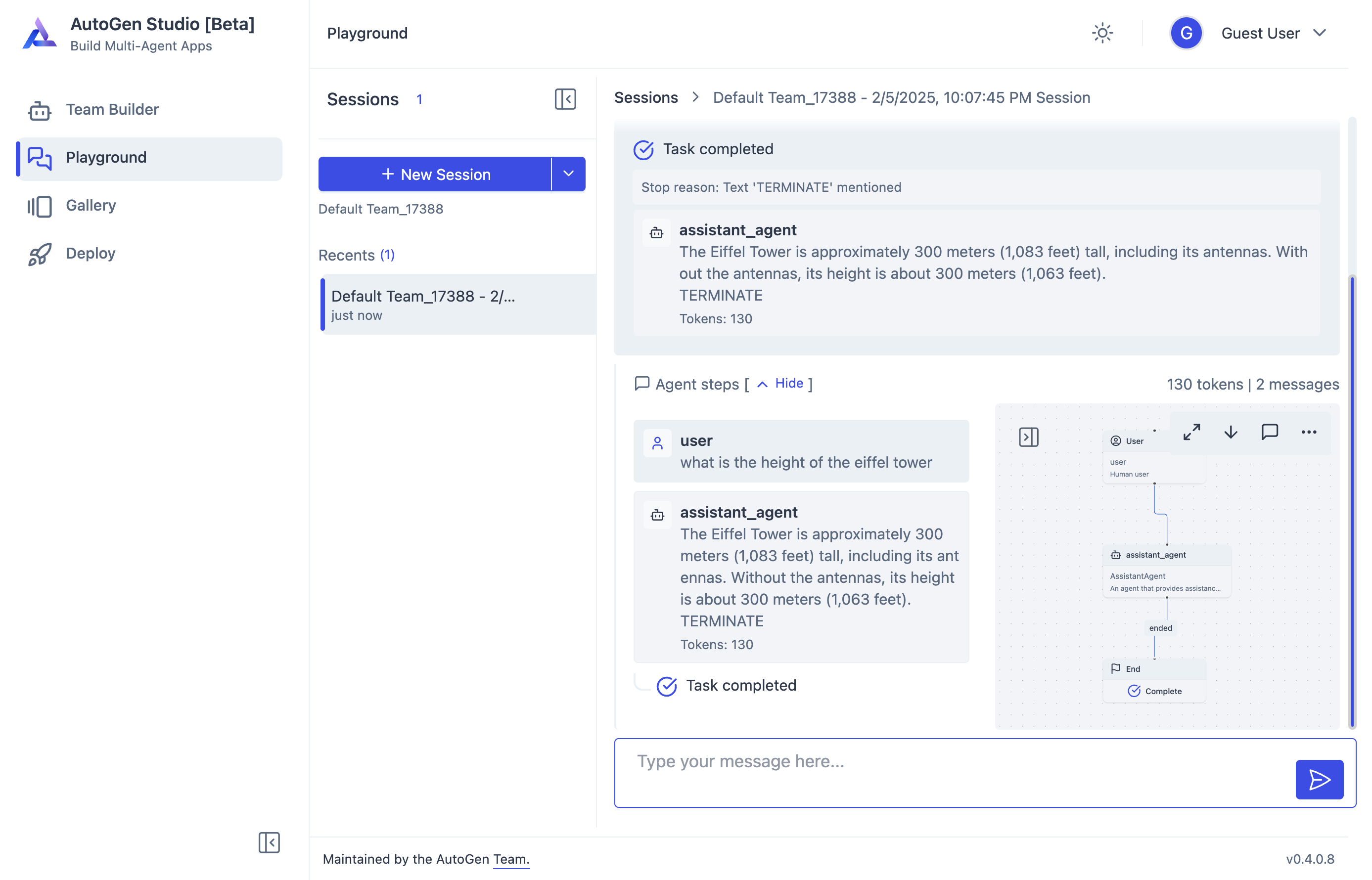Image resolution: width=1372 pixels, height=880 pixels.
Task: Download the agent flow diagram
Action: coord(1230,433)
